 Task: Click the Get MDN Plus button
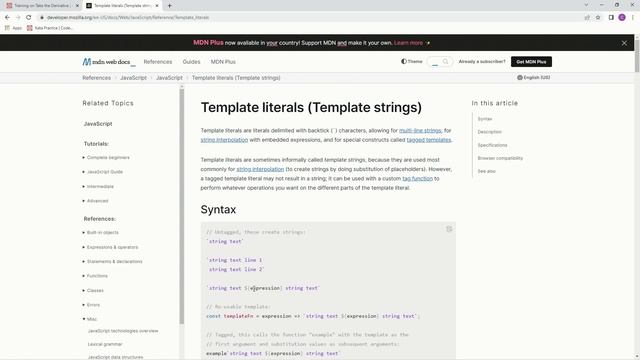(531, 62)
